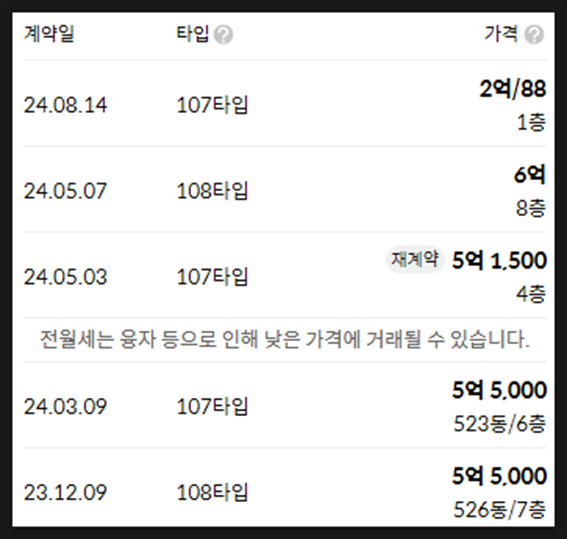Open the 5억 1,500 price entry
Viewport: 567px width, 539px height.
coord(499,260)
